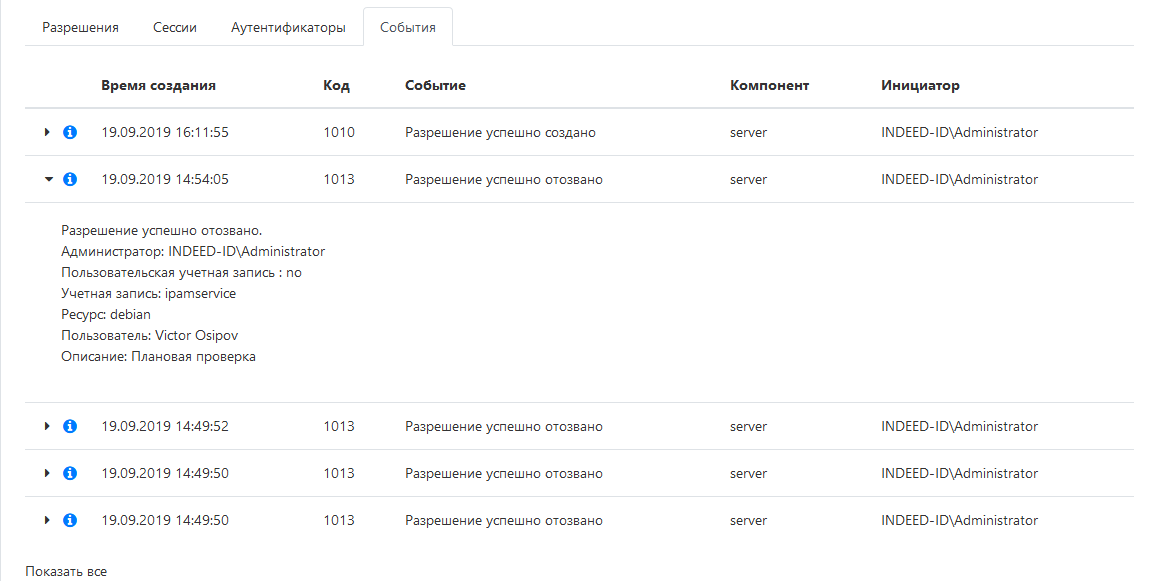Open the Сессии tab
The width and height of the screenshot is (1158, 581).
[175, 27]
